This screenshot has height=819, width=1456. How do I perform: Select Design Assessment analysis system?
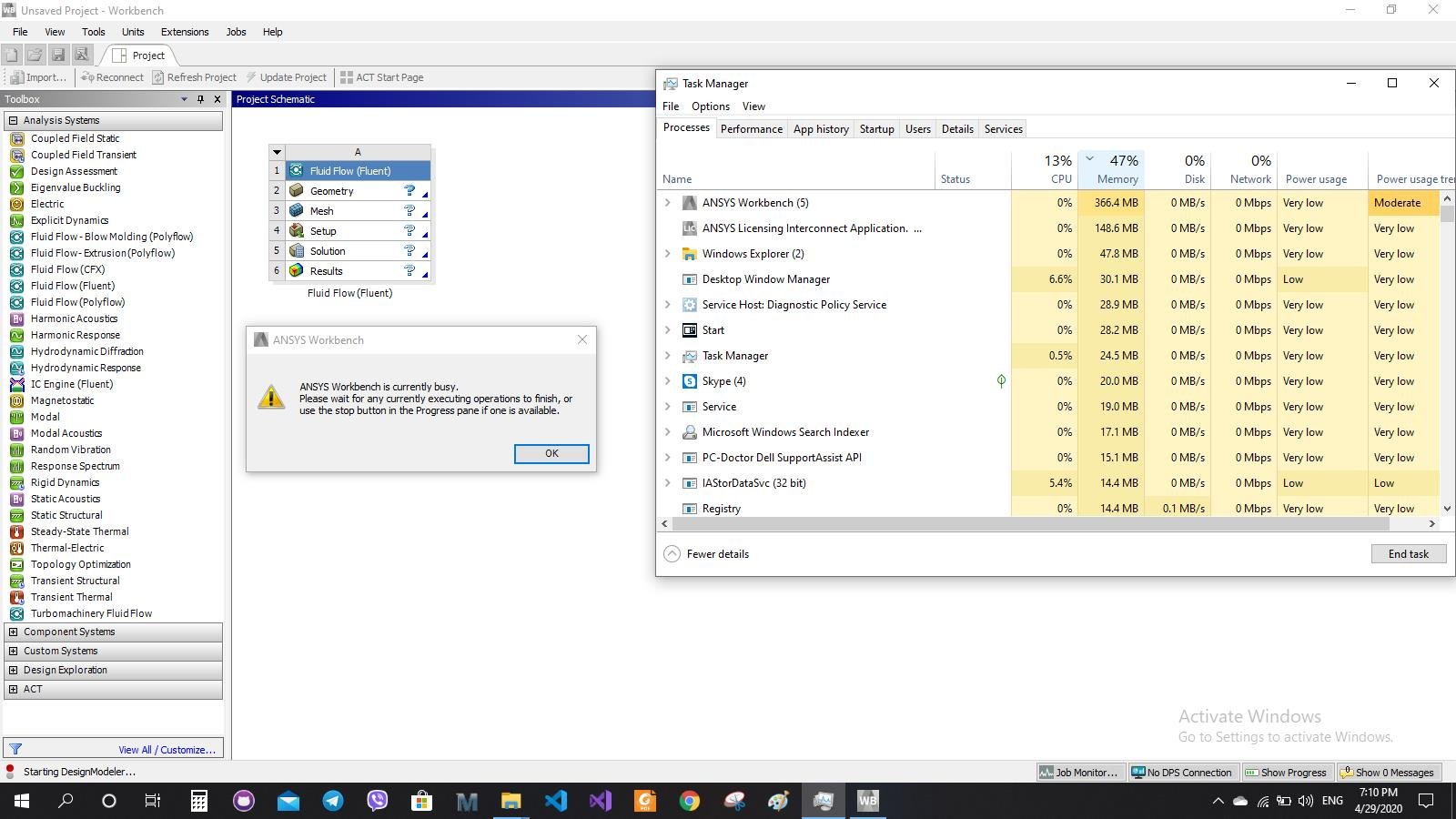click(x=74, y=171)
